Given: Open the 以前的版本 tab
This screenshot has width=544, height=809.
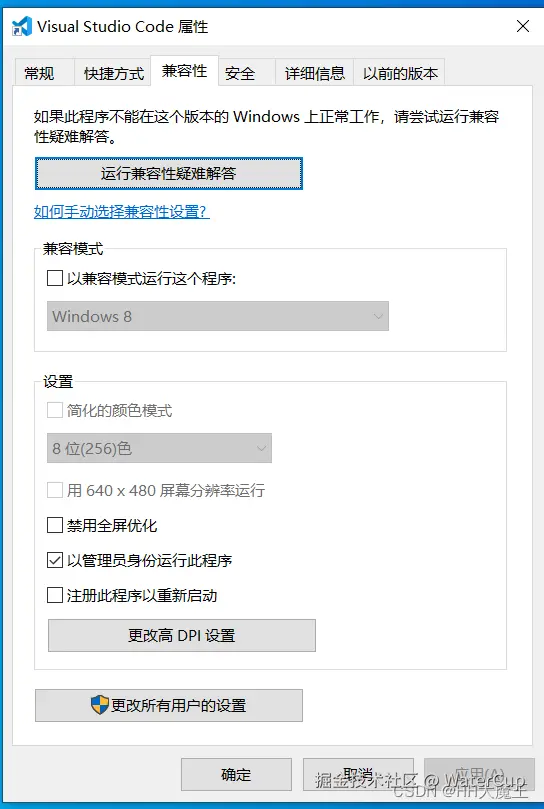Looking at the screenshot, I should pyautogui.click(x=399, y=73).
